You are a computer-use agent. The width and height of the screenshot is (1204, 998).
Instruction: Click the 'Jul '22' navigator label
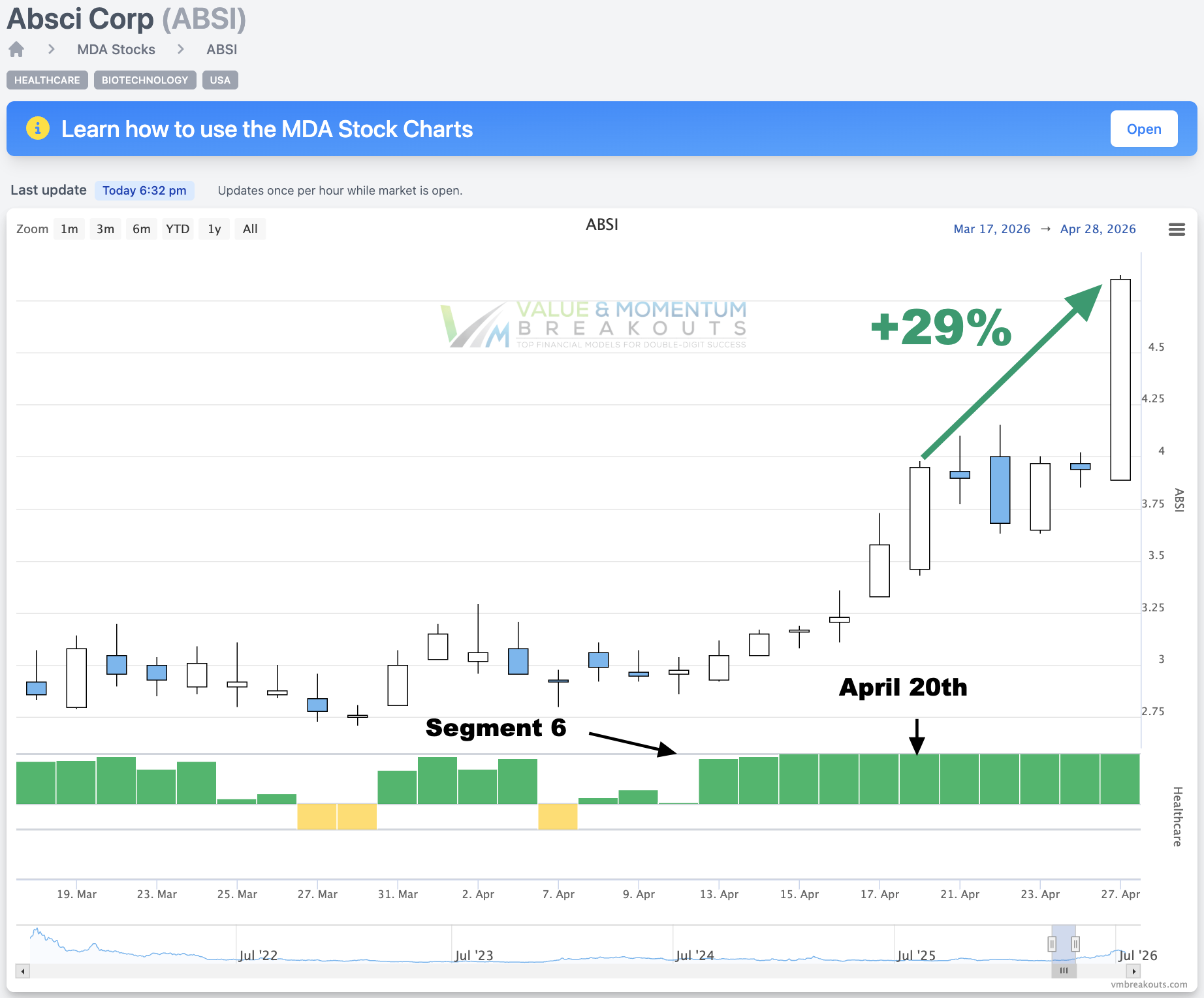(x=258, y=956)
